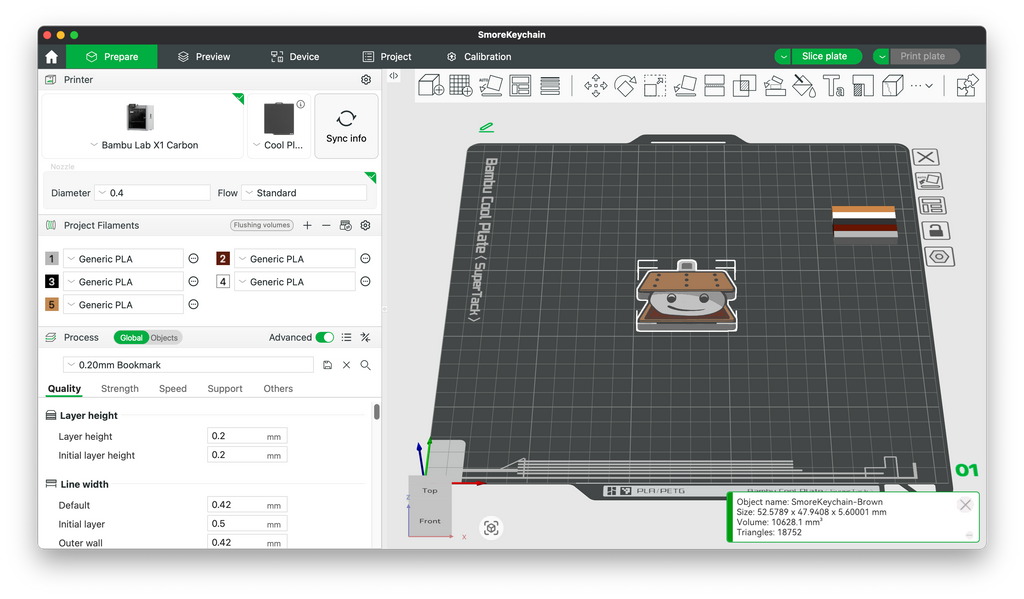This screenshot has height=599, width=1024.
Task: Click the AMS filament sync icon
Action: (345, 225)
